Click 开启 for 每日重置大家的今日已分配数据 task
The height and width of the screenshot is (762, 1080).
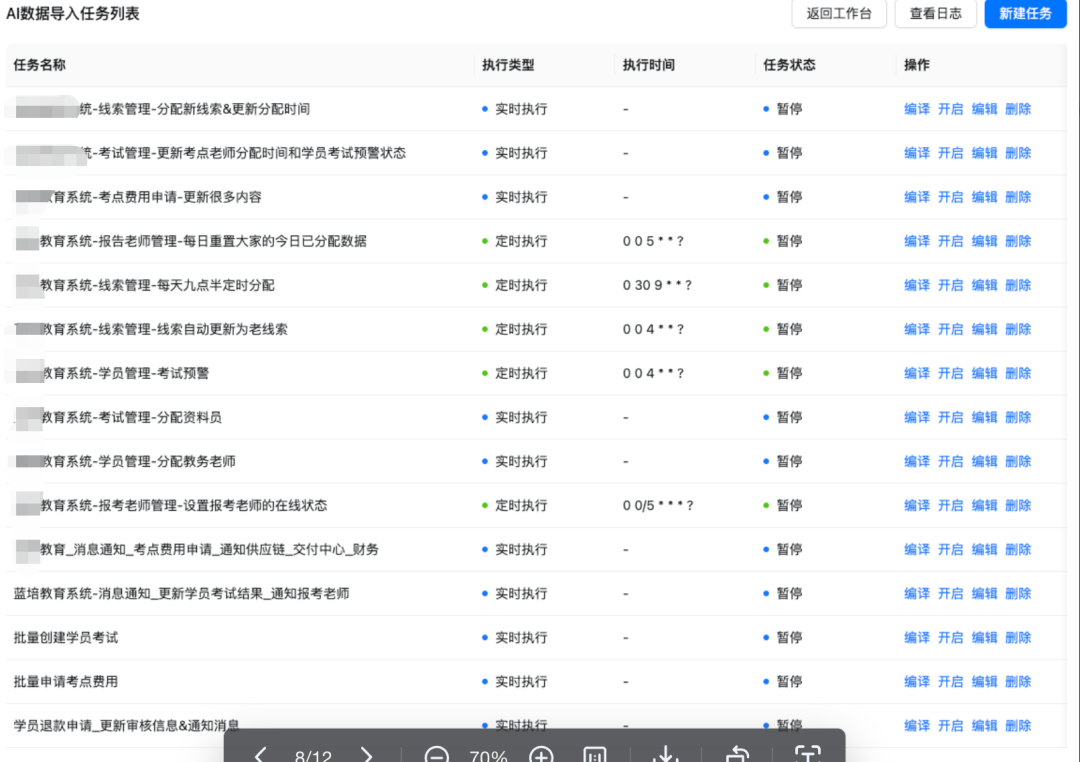[951, 241]
